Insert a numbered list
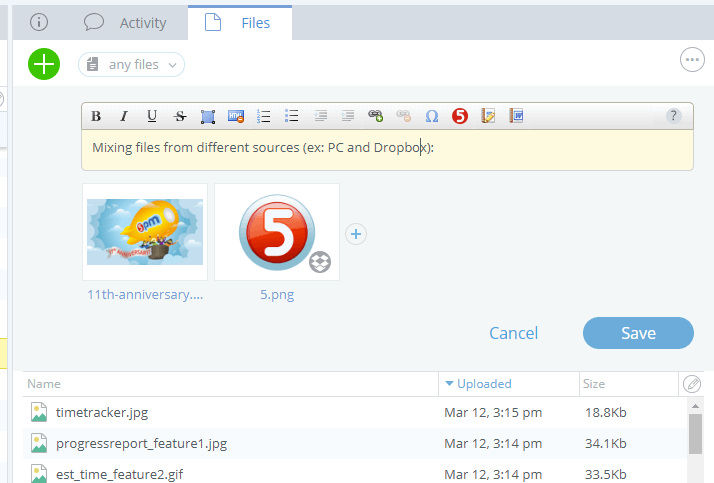The image size is (714, 483). pyautogui.click(x=264, y=116)
